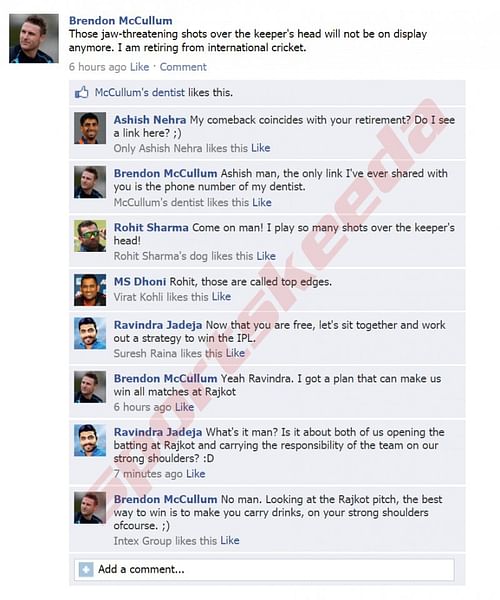
Task: Like the comment liked by Suresh Raina
Action: (x=235, y=353)
